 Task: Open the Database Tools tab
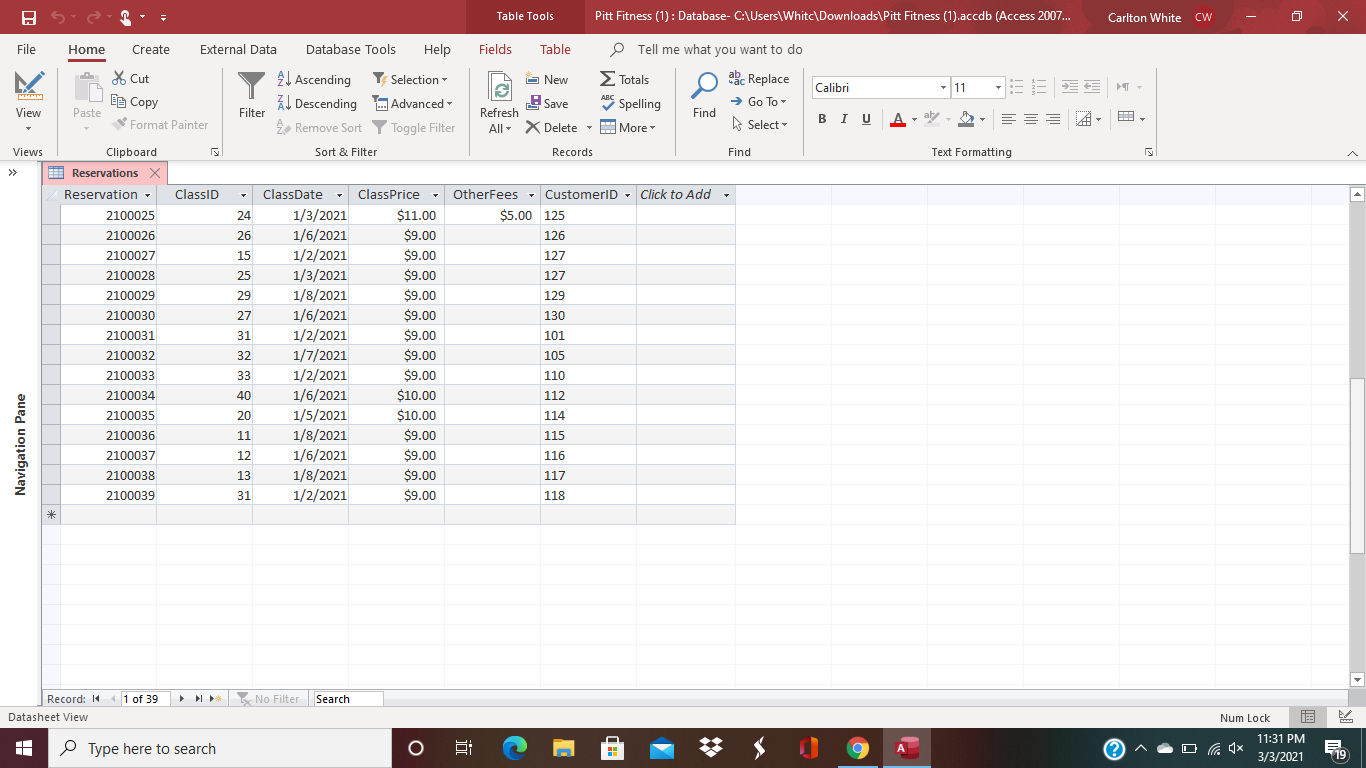[350, 49]
